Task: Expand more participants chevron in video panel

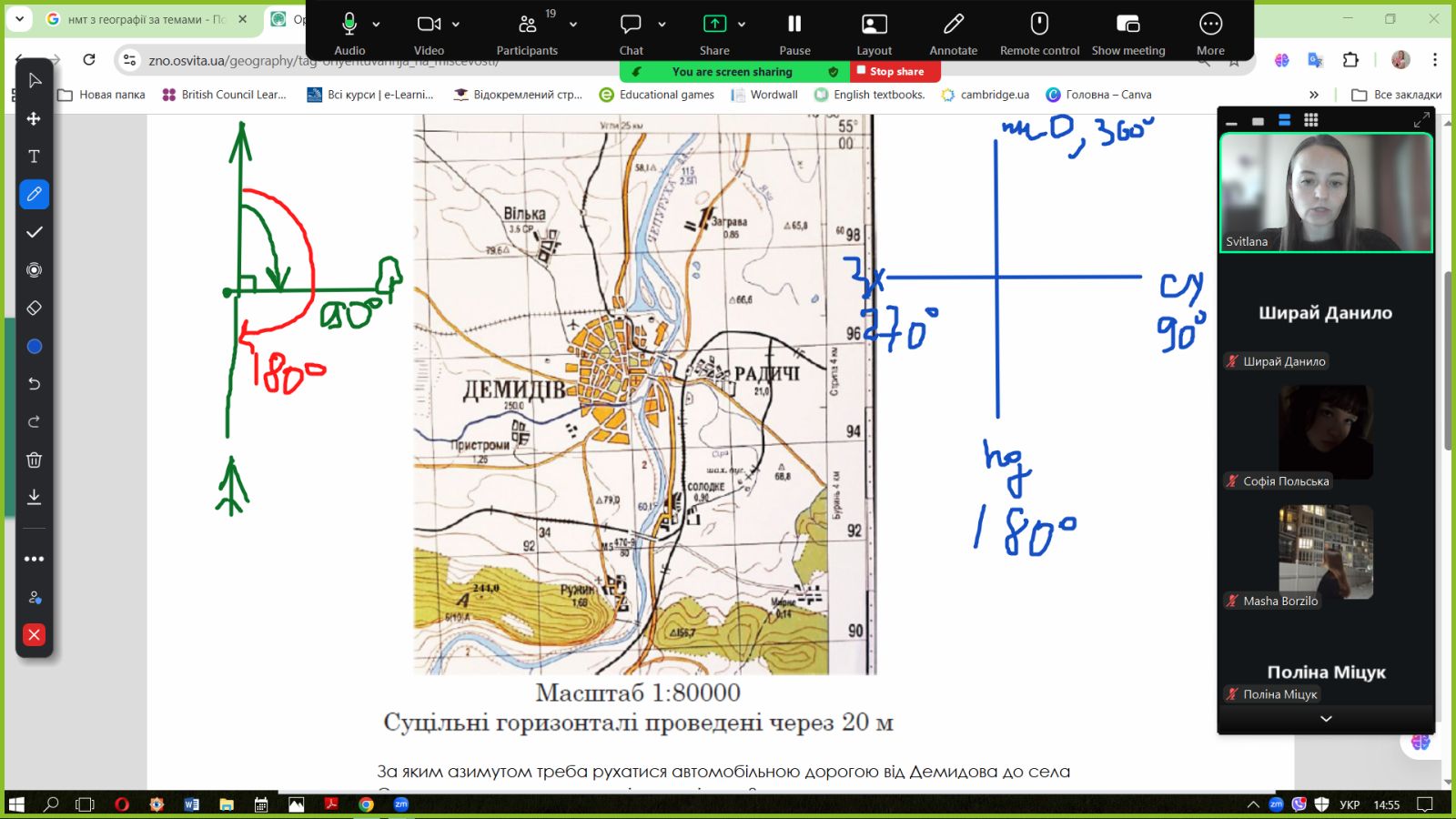Action: point(1326,719)
